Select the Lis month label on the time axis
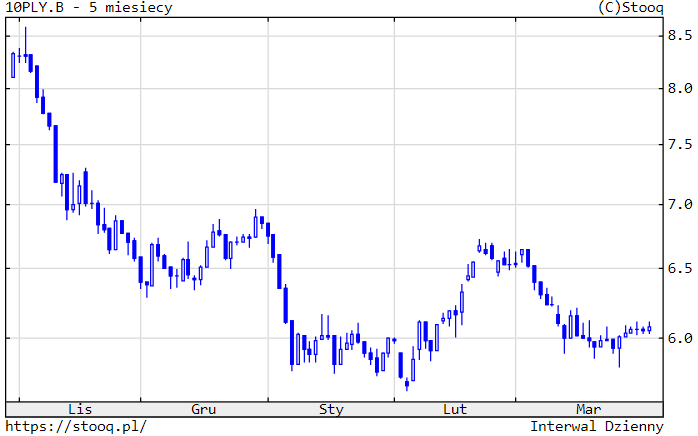This screenshot has width=698, height=436. (x=80, y=409)
